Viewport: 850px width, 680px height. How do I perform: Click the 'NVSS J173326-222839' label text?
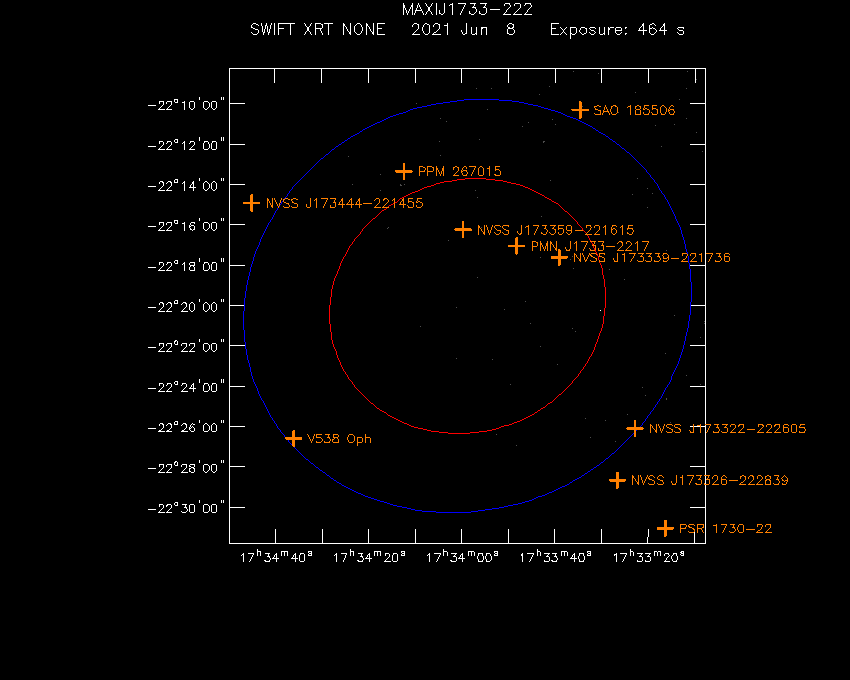click(x=710, y=480)
